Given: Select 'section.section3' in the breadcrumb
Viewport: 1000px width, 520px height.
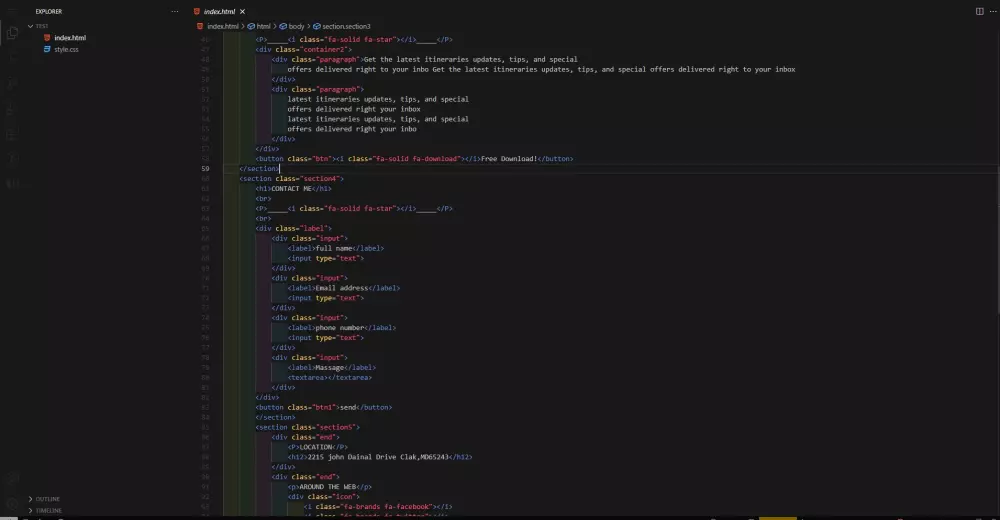Looking at the screenshot, I should pyautogui.click(x=346, y=26).
